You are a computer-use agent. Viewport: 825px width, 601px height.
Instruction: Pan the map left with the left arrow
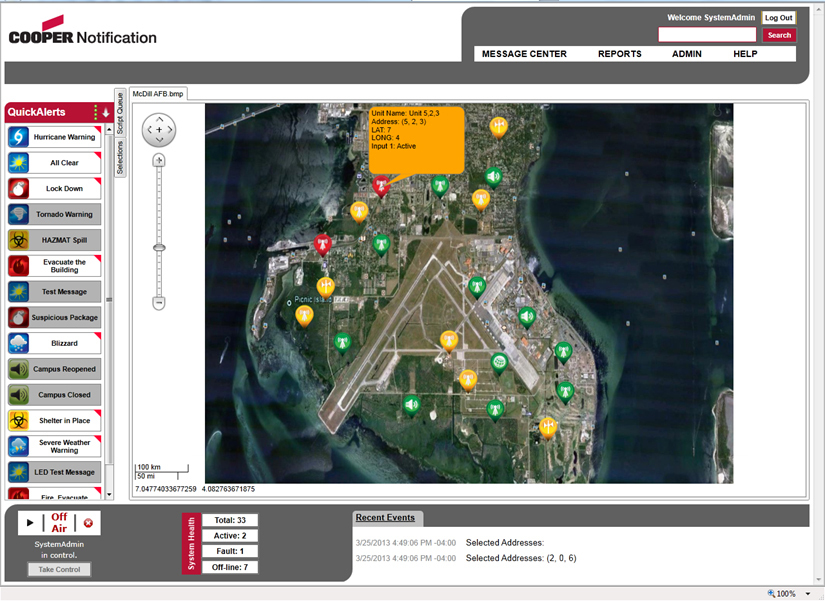[149, 129]
